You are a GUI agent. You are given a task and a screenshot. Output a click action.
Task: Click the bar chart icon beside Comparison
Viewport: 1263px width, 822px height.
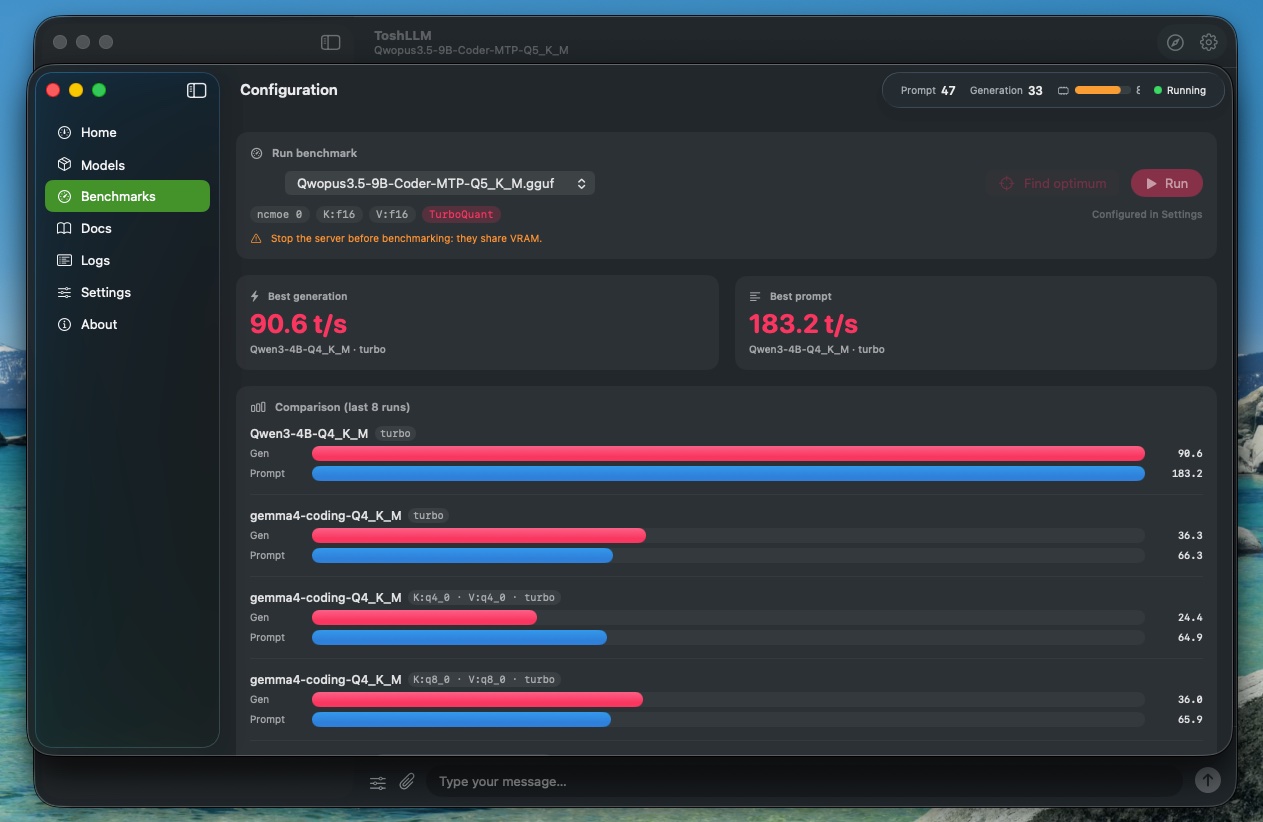(x=258, y=407)
